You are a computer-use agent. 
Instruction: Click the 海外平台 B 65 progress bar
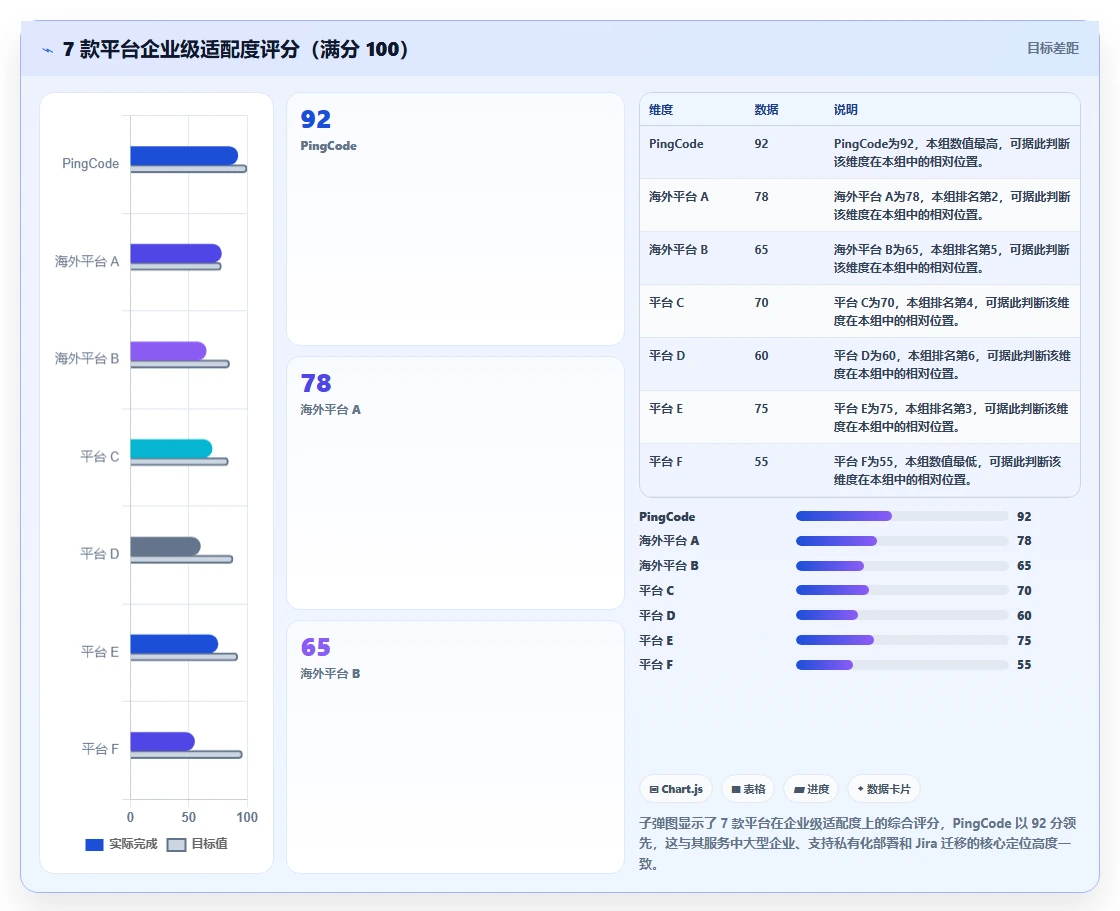(x=902, y=566)
